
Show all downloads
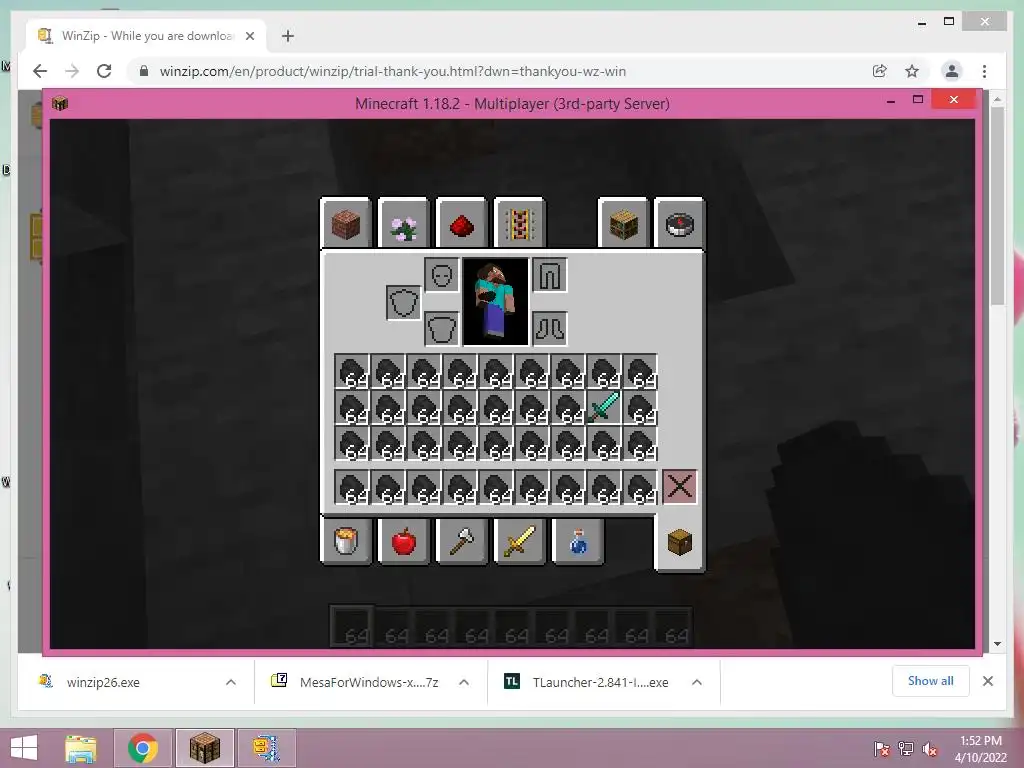coord(931,681)
